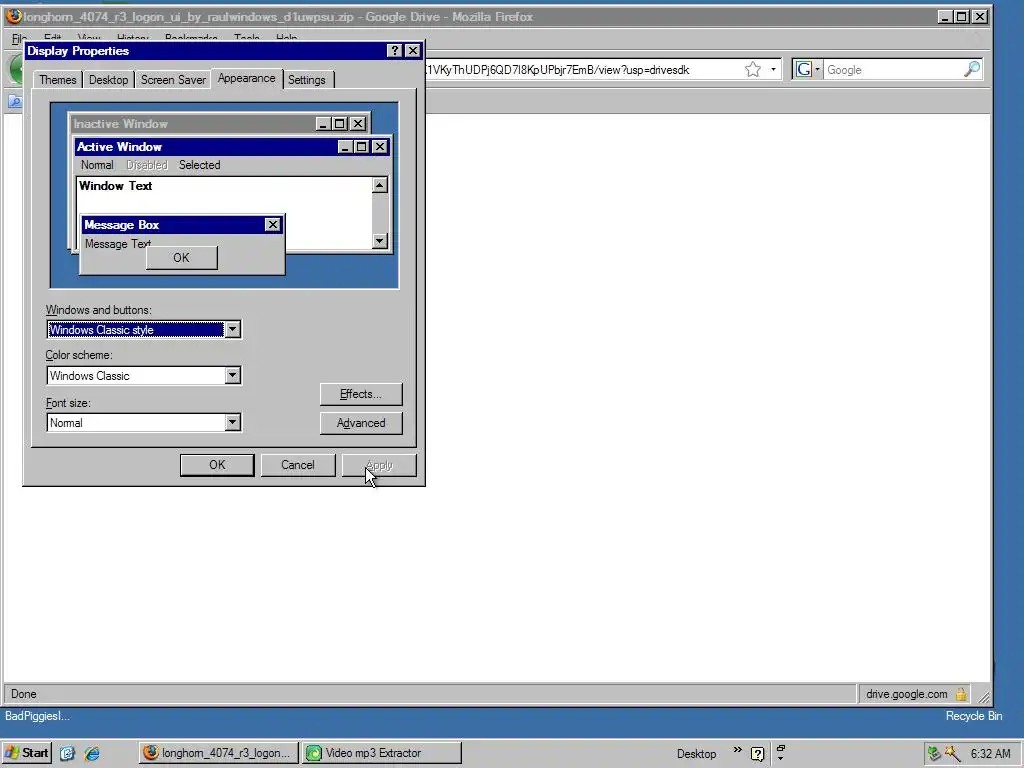
Task: Click the preview scrollbar up arrow
Action: [379, 185]
